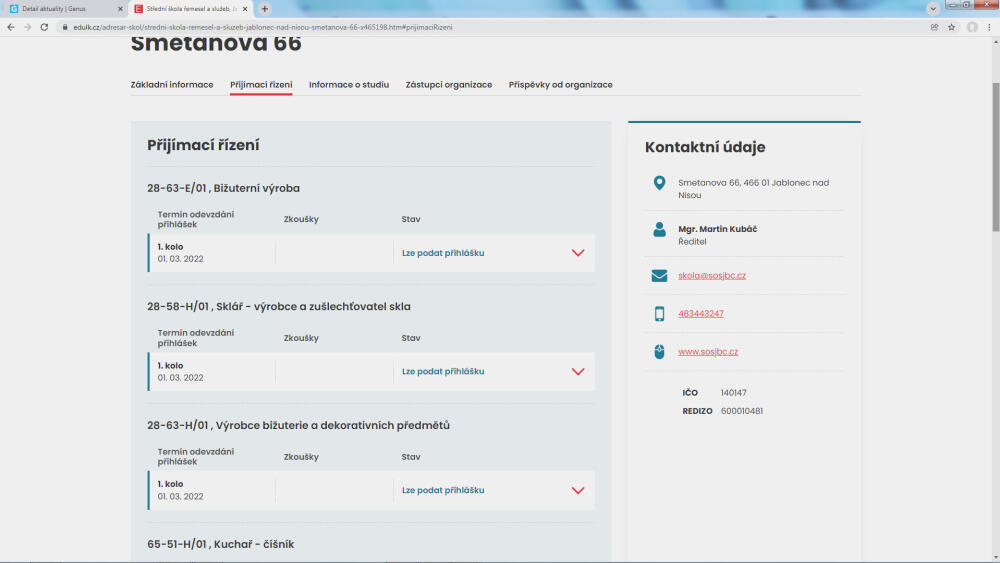Go to the Informace o studiu tab
Viewport: 1000px width, 563px height.
[x=349, y=85]
